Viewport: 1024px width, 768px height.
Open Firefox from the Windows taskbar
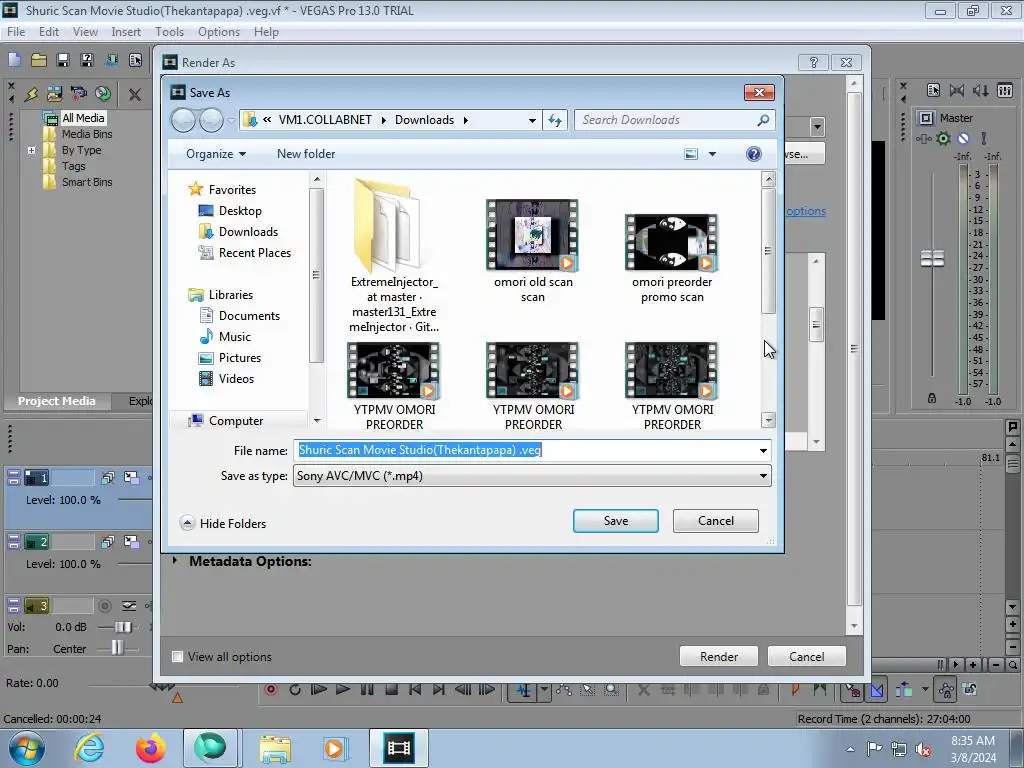tap(150, 748)
